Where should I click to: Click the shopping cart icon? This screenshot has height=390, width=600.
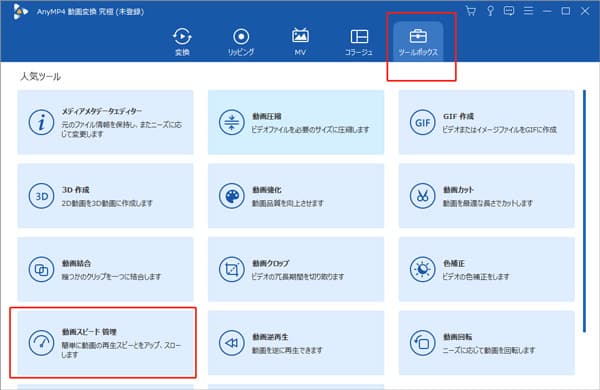tap(471, 11)
